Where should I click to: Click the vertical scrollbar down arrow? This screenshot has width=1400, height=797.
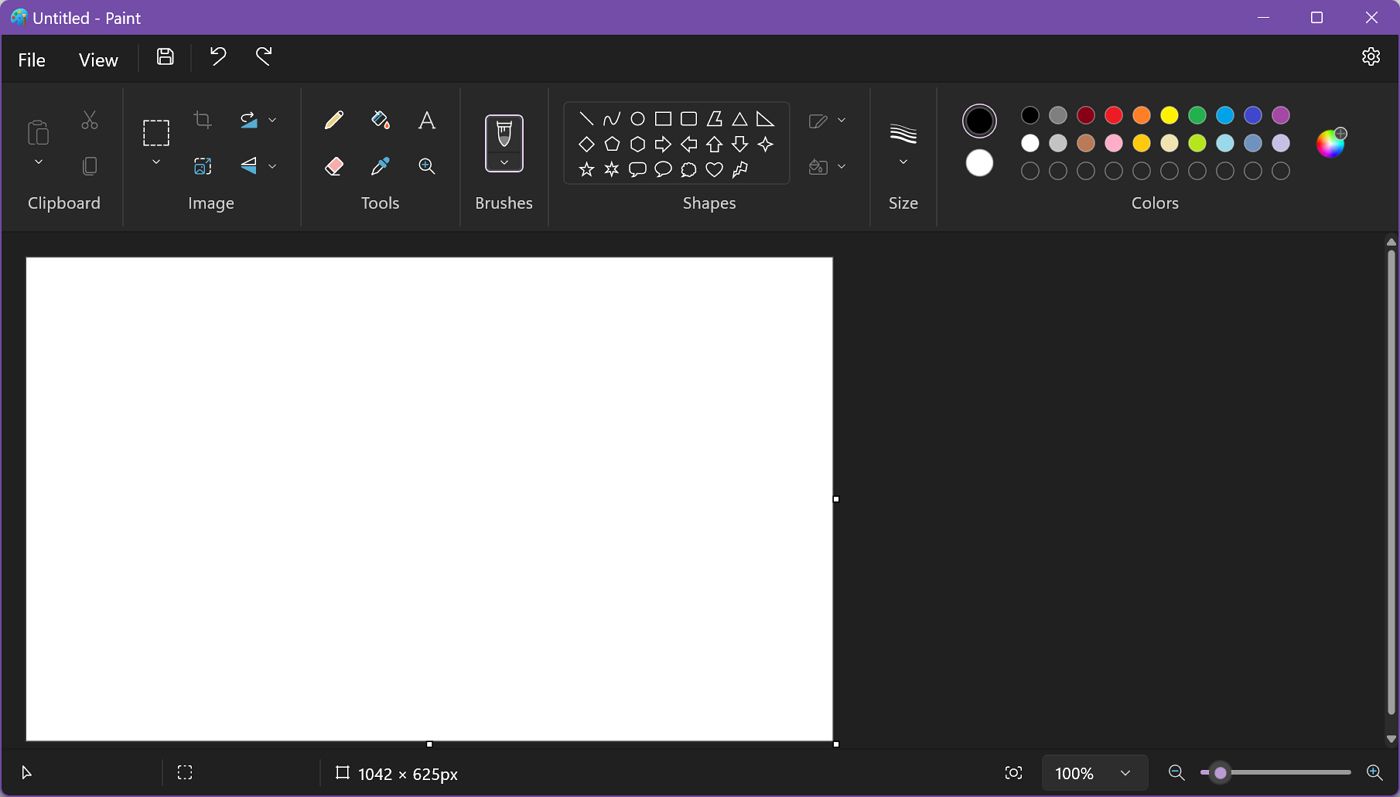click(1391, 739)
